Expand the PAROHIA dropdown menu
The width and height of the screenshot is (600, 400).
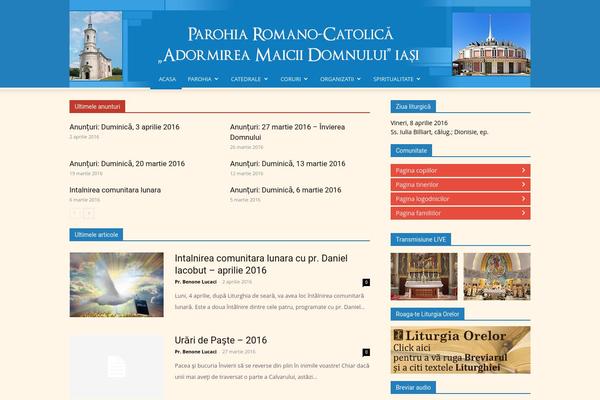(202, 78)
